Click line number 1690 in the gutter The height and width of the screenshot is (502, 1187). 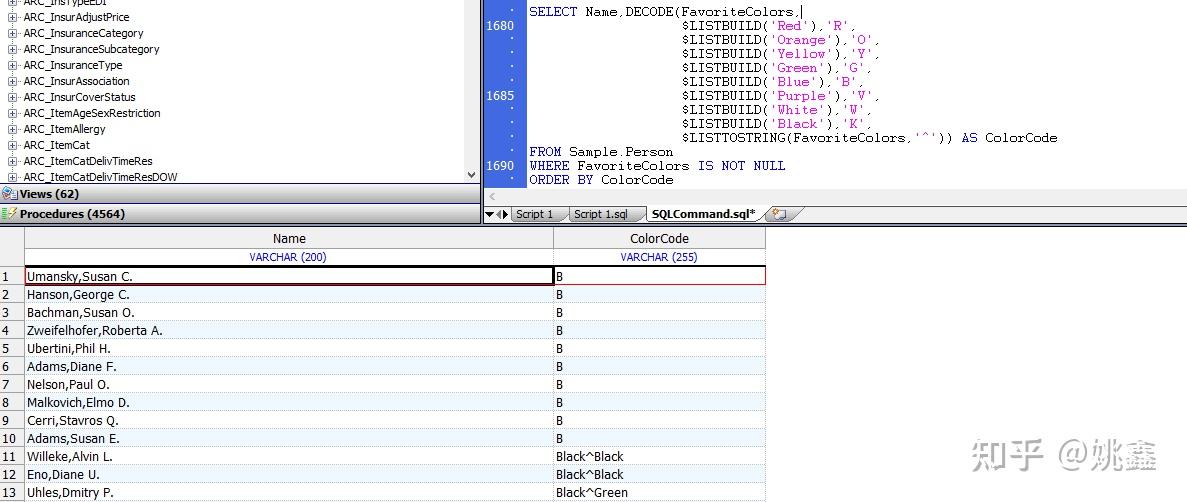click(500, 166)
